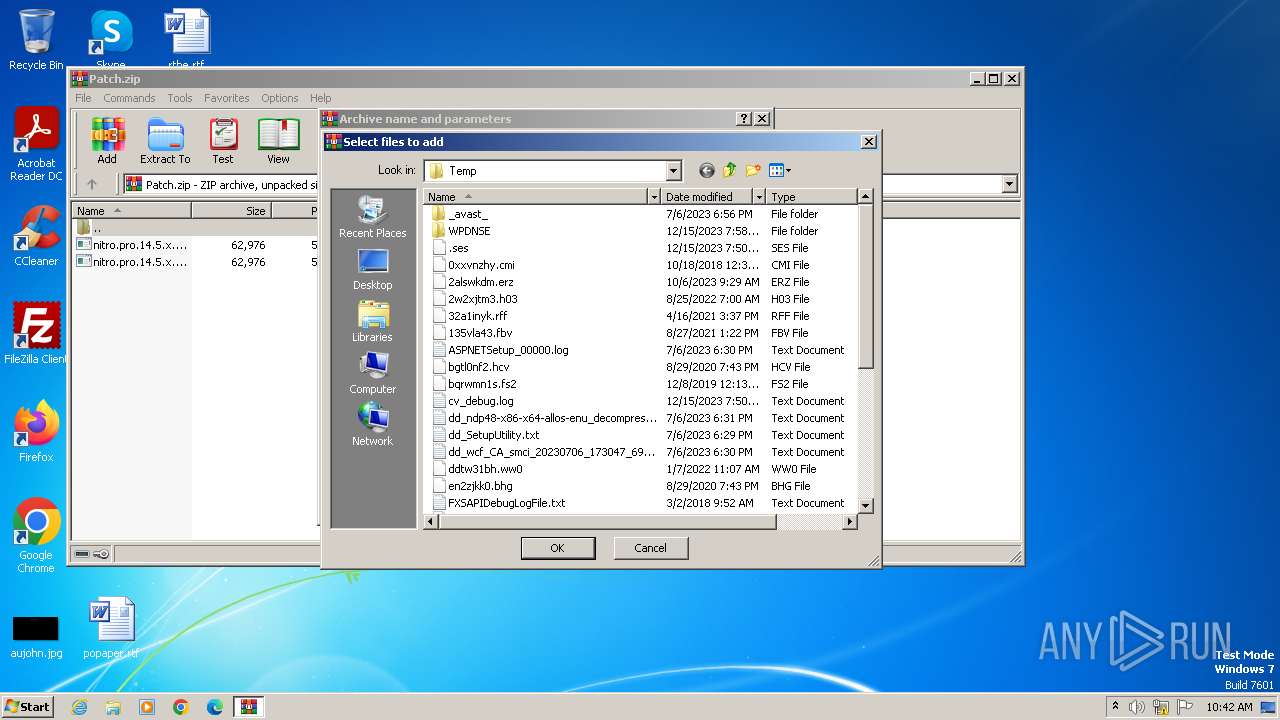The width and height of the screenshot is (1280, 720).
Task: Click scroll down arrow in file list
Action: (866, 505)
